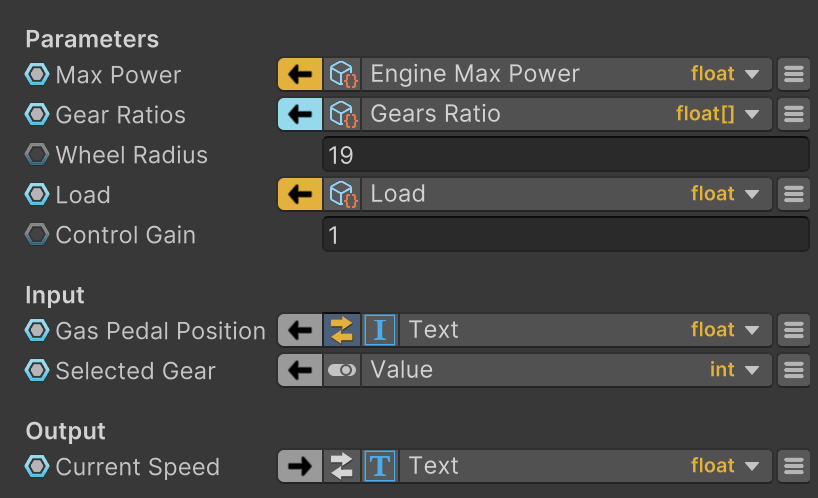Click the hamburger menu icon on Current Speed row

pyautogui.click(x=794, y=466)
